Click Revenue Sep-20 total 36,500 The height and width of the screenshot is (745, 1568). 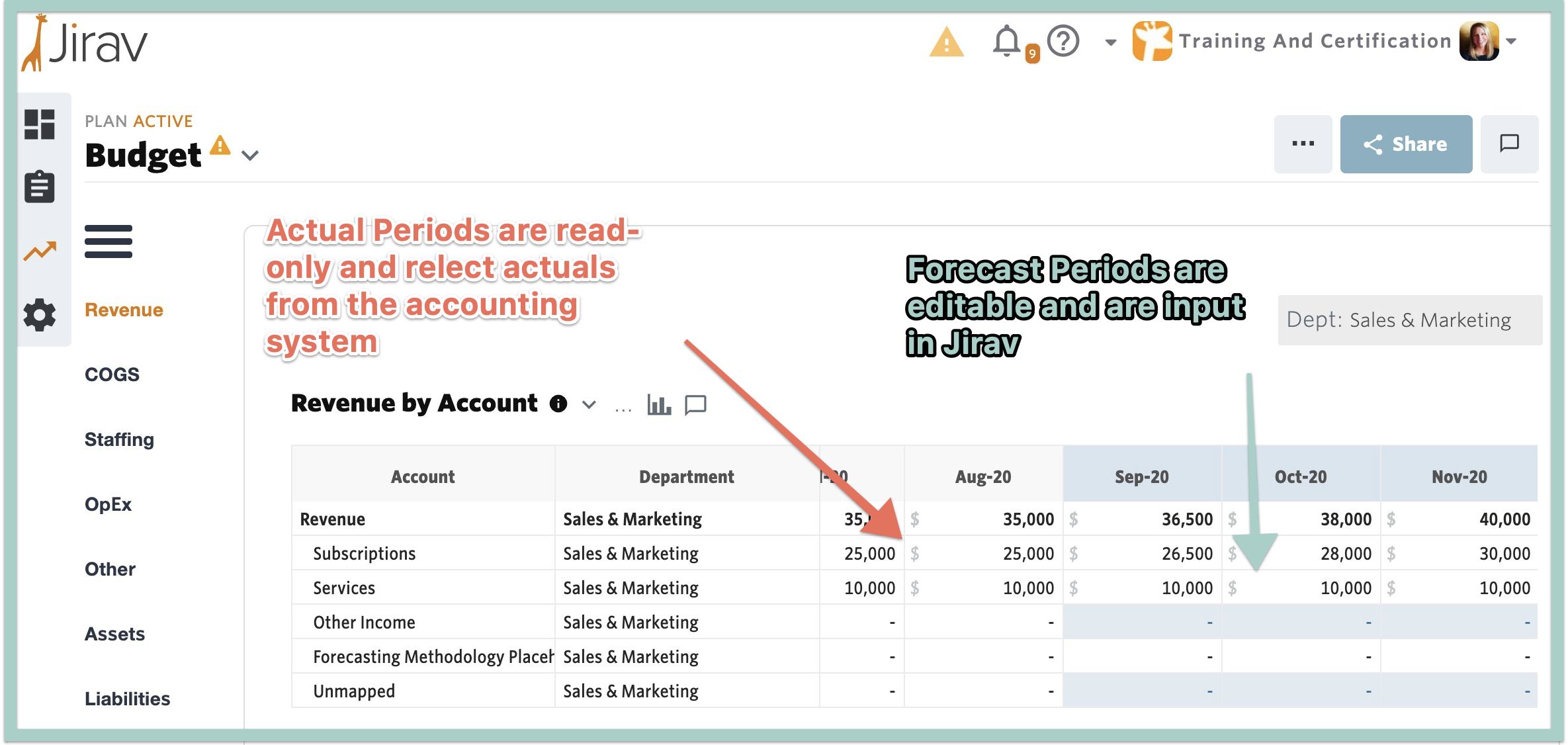point(1142,519)
